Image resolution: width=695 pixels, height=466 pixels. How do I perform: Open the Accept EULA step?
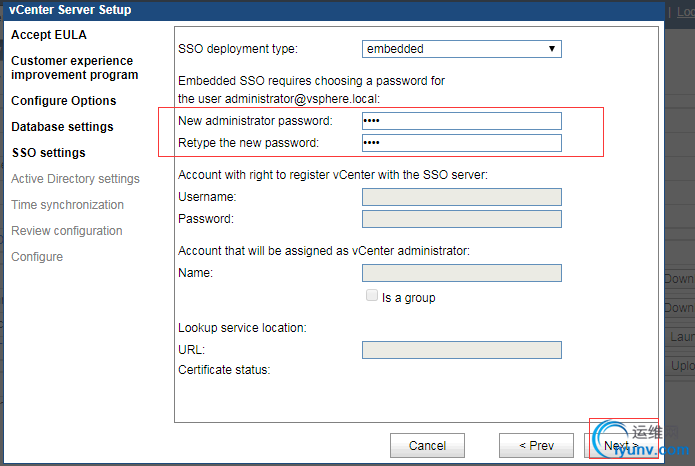coord(49,35)
